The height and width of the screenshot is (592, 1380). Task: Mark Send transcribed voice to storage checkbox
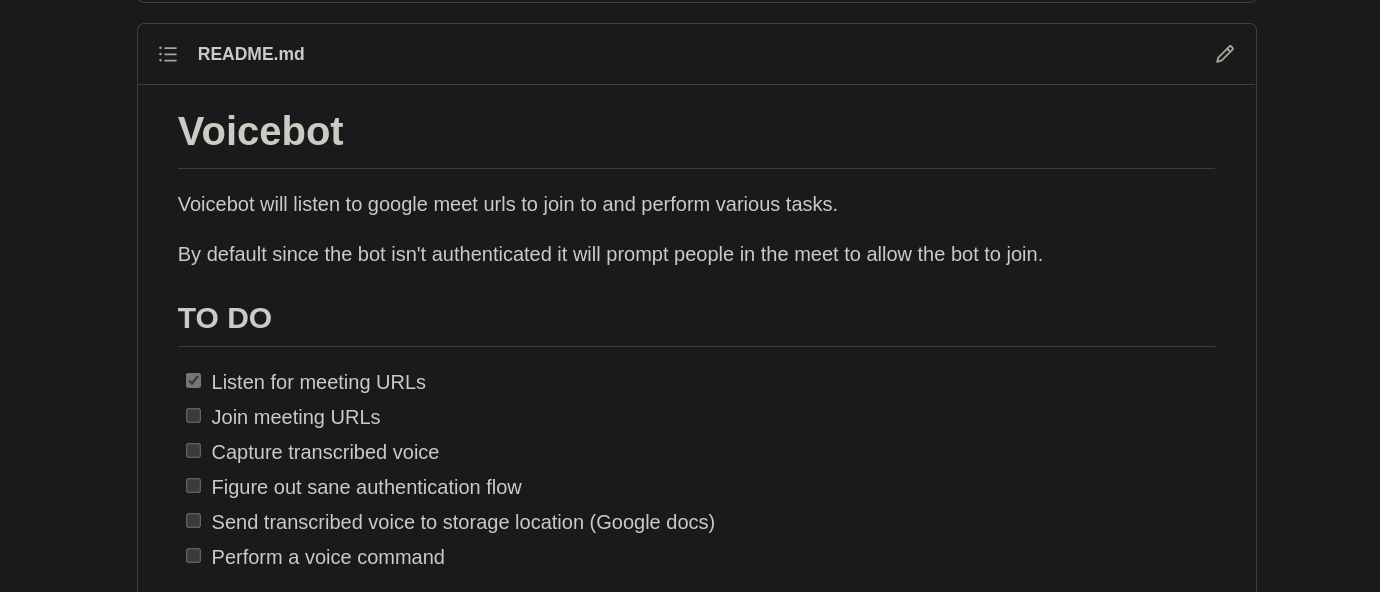(x=193, y=521)
